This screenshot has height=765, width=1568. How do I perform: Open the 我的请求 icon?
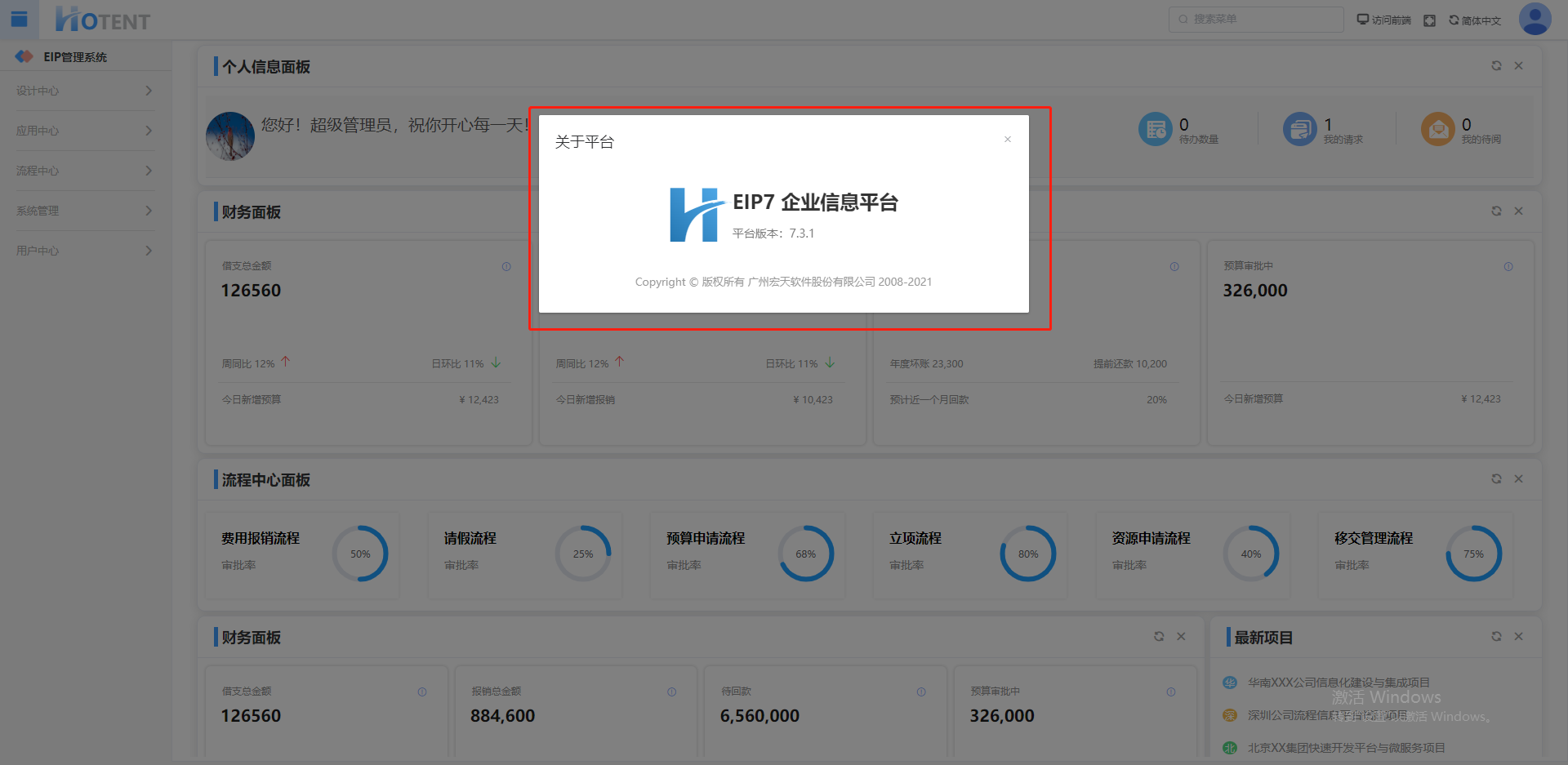[1300, 129]
